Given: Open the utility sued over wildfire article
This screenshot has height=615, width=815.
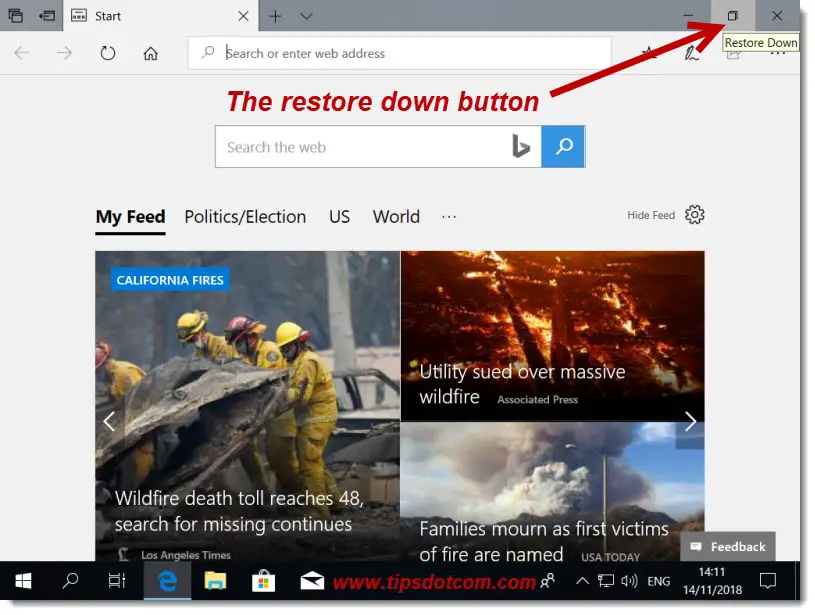Looking at the screenshot, I should pyautogui.click(x=522, y=384).
